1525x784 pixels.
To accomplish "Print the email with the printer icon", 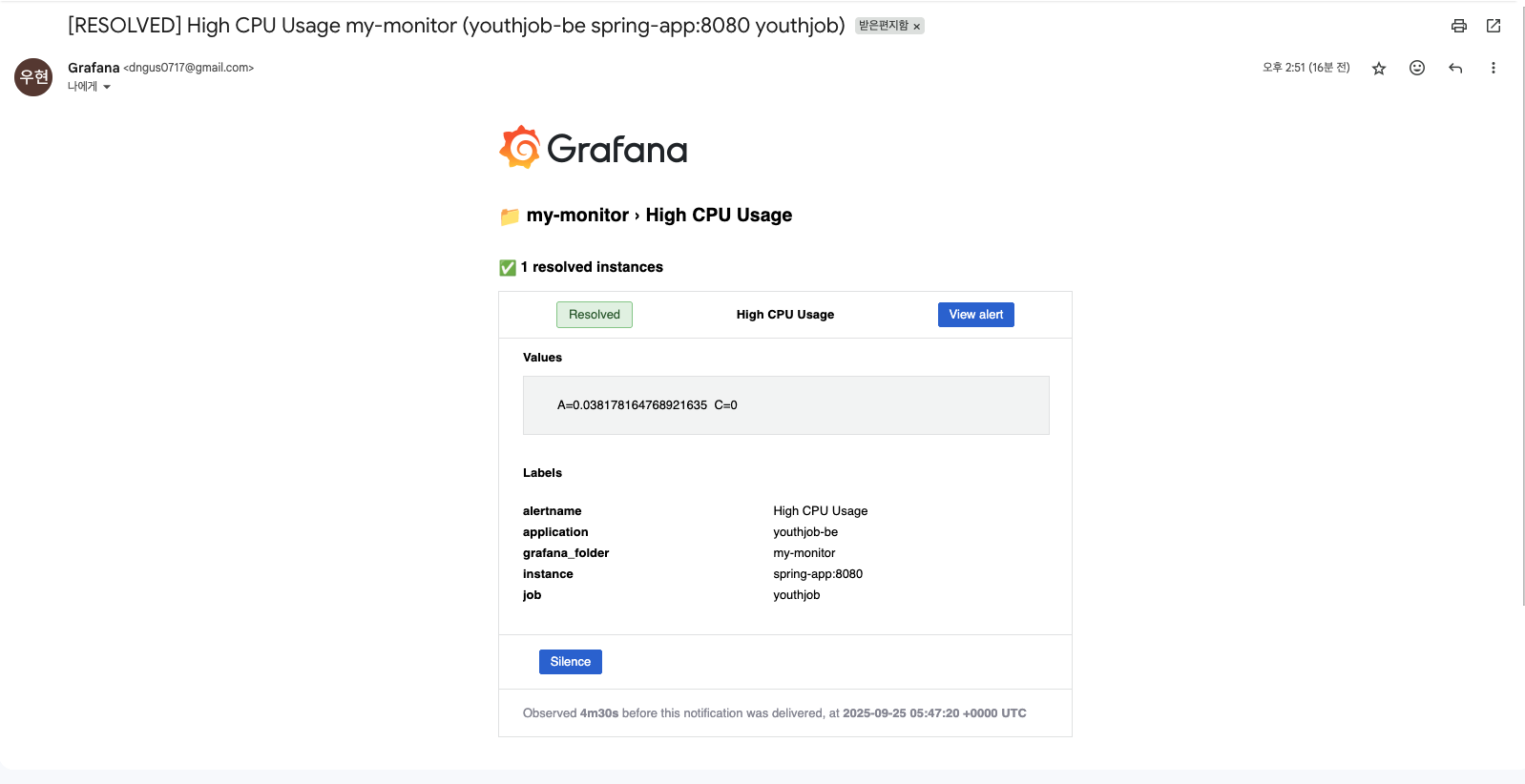I will coord(1458,26).
